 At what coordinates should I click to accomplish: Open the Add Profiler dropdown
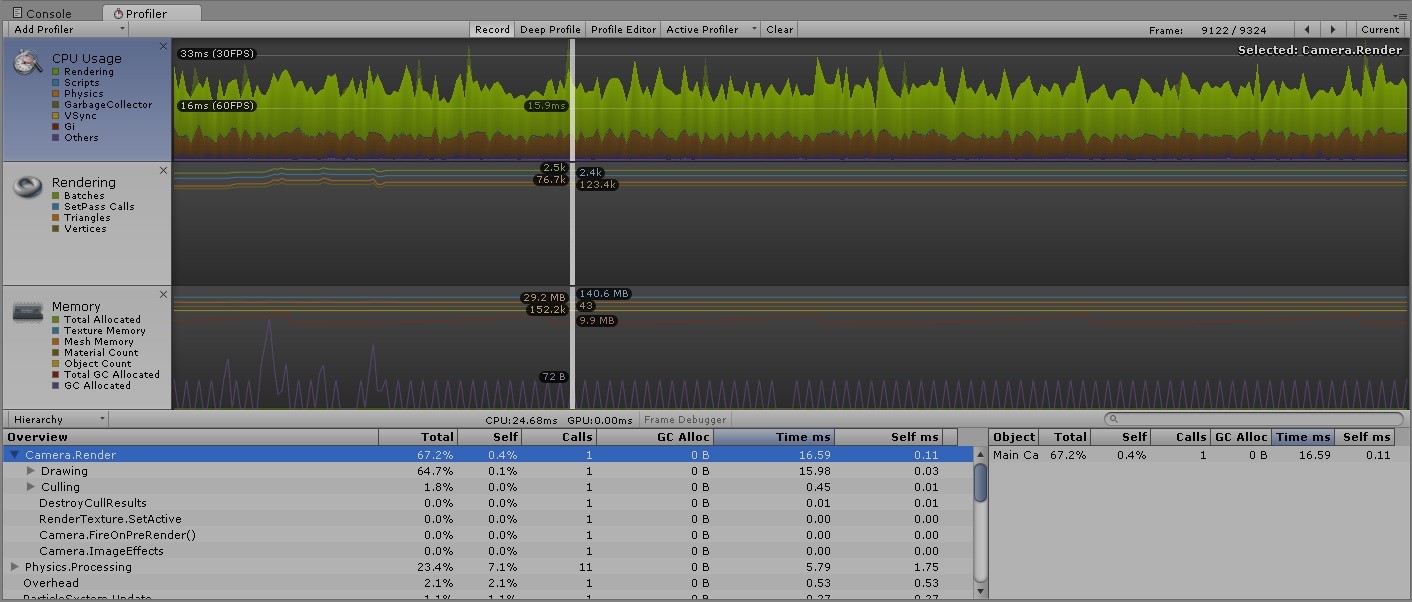pyautogui.click(x=56, y=29)
